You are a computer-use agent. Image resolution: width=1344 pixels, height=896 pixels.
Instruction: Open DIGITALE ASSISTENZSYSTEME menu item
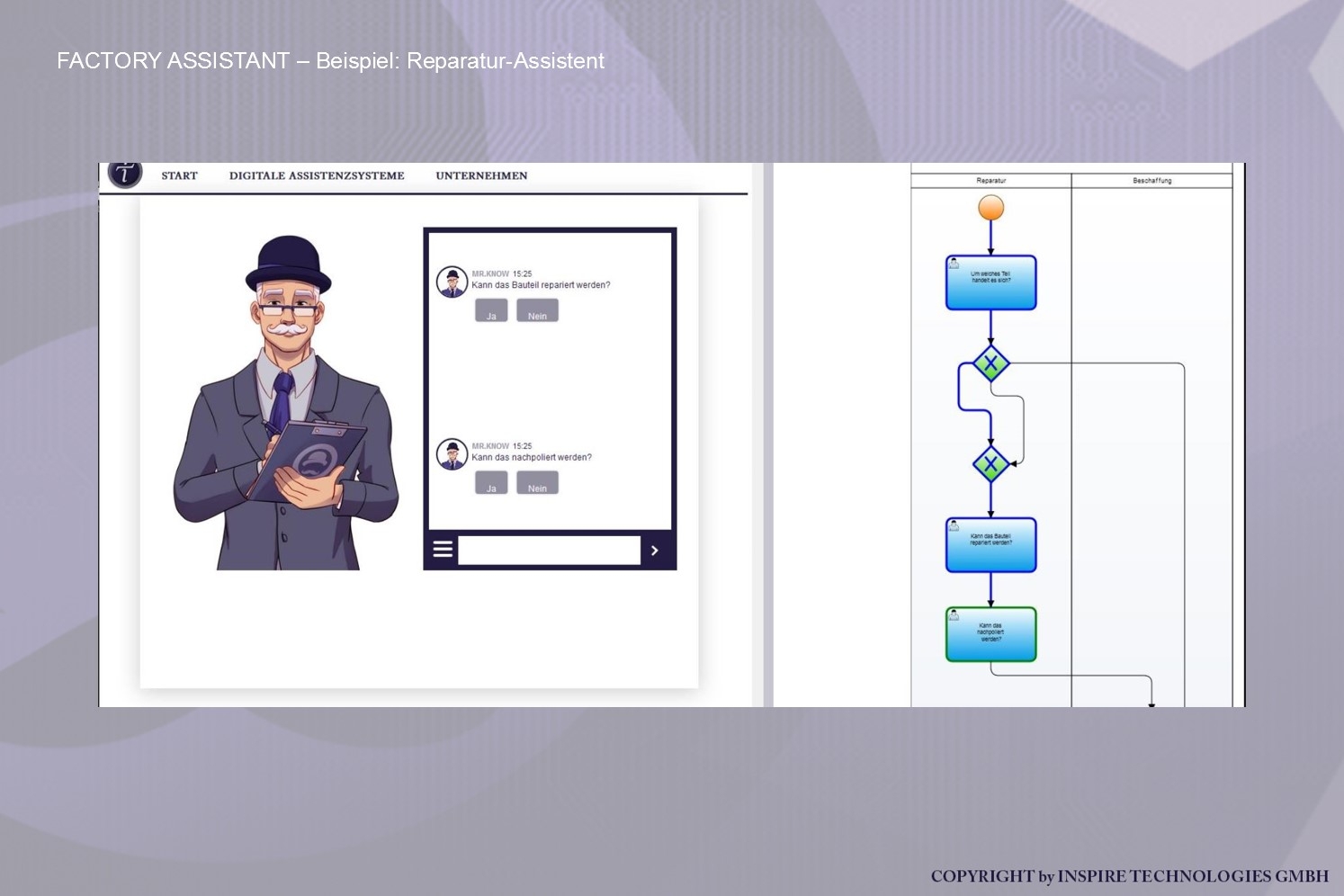point(317,175)
